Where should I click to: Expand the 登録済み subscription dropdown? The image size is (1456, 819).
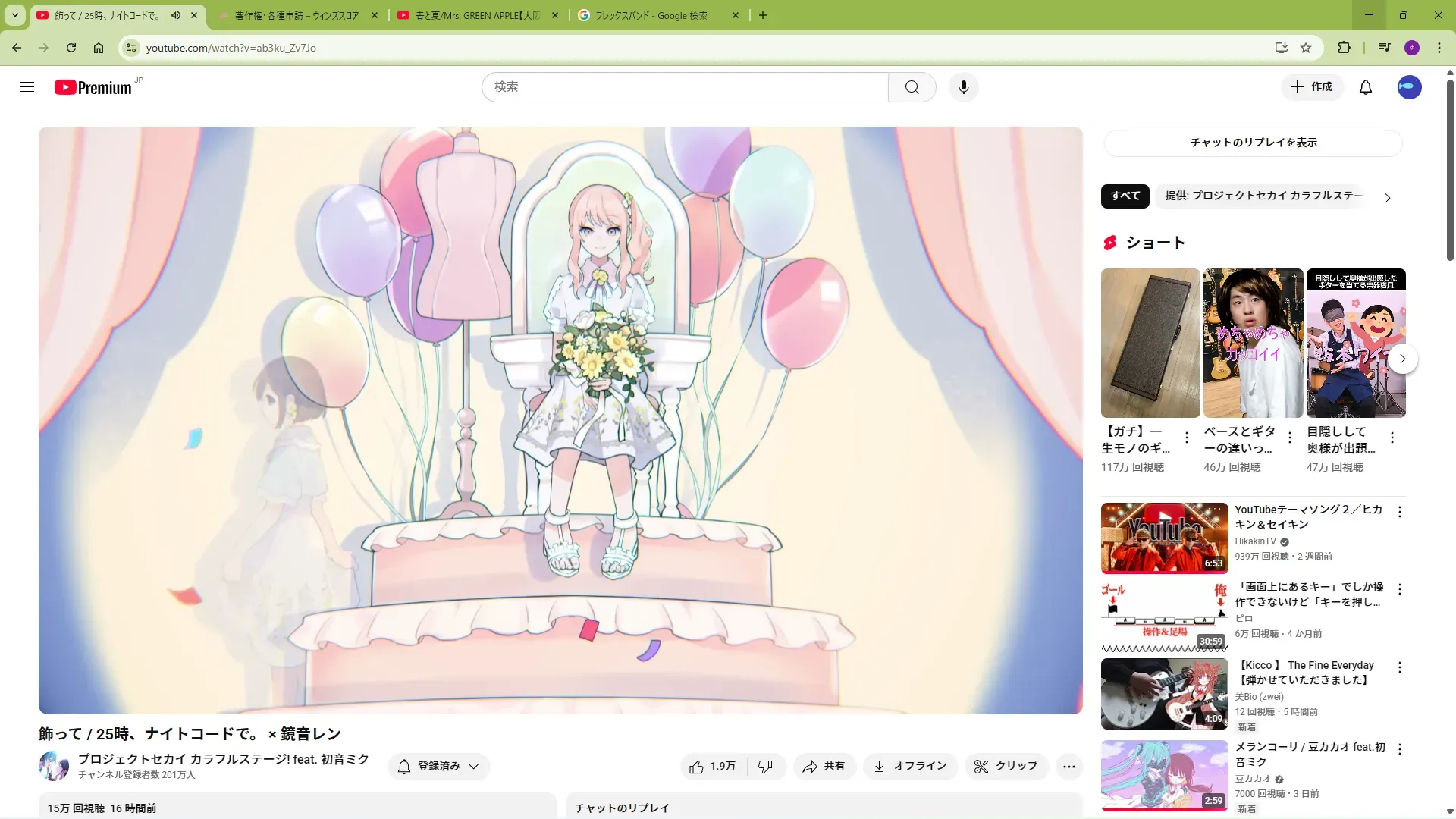pyautogui.click(x=438, y=767)
